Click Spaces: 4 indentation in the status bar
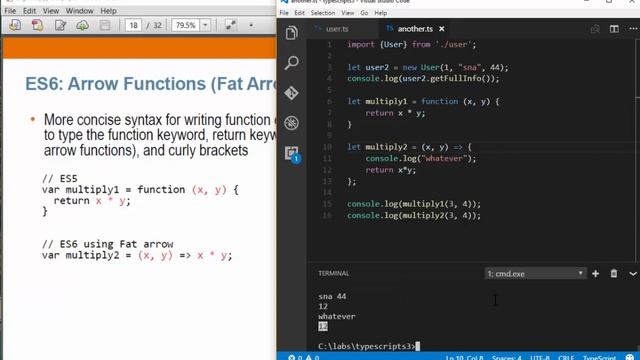The image size is (640, 360). click(x=507, y=358)
